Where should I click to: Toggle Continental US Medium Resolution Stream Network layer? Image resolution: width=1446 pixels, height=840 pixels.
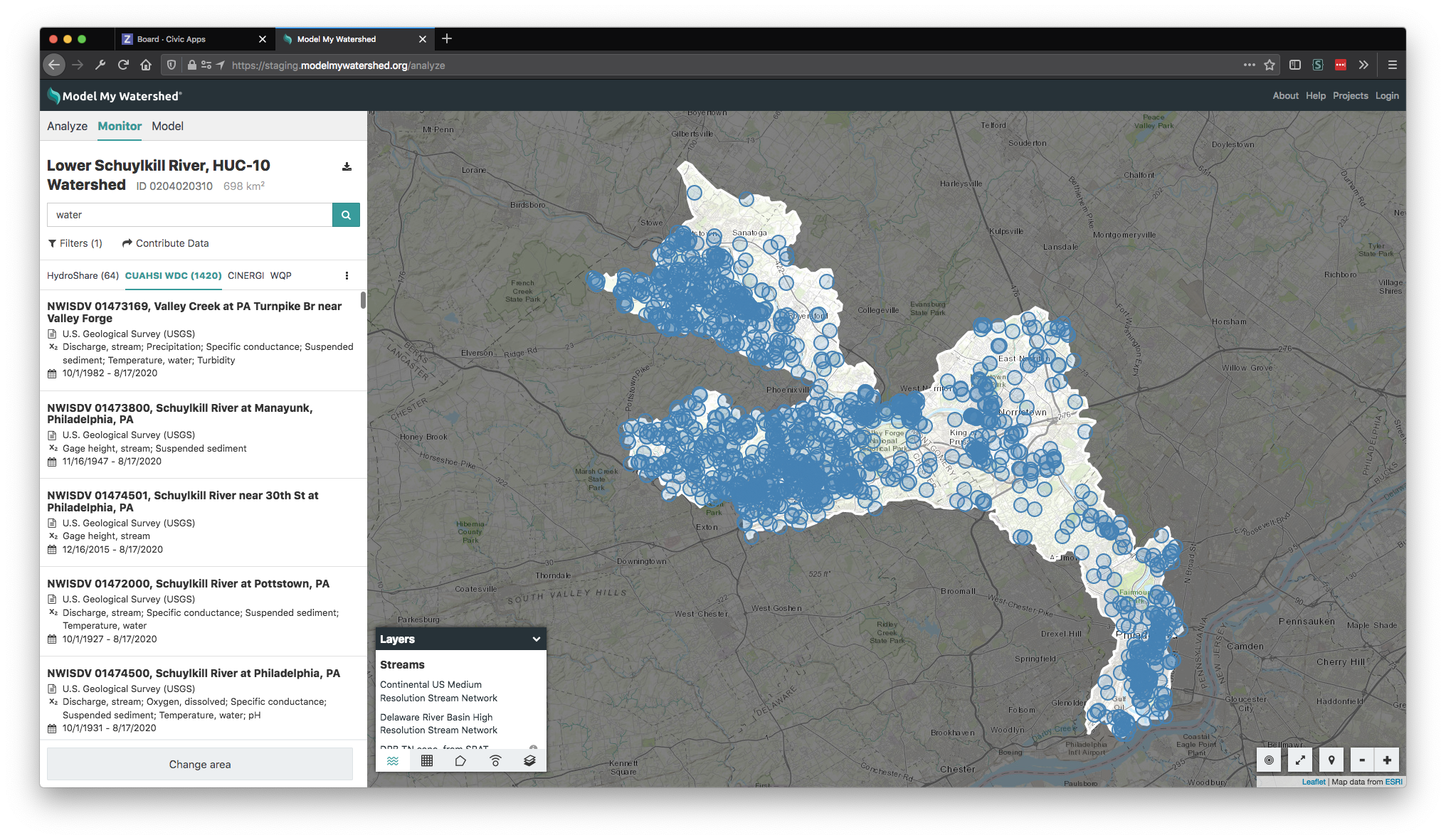coord(438,691)
